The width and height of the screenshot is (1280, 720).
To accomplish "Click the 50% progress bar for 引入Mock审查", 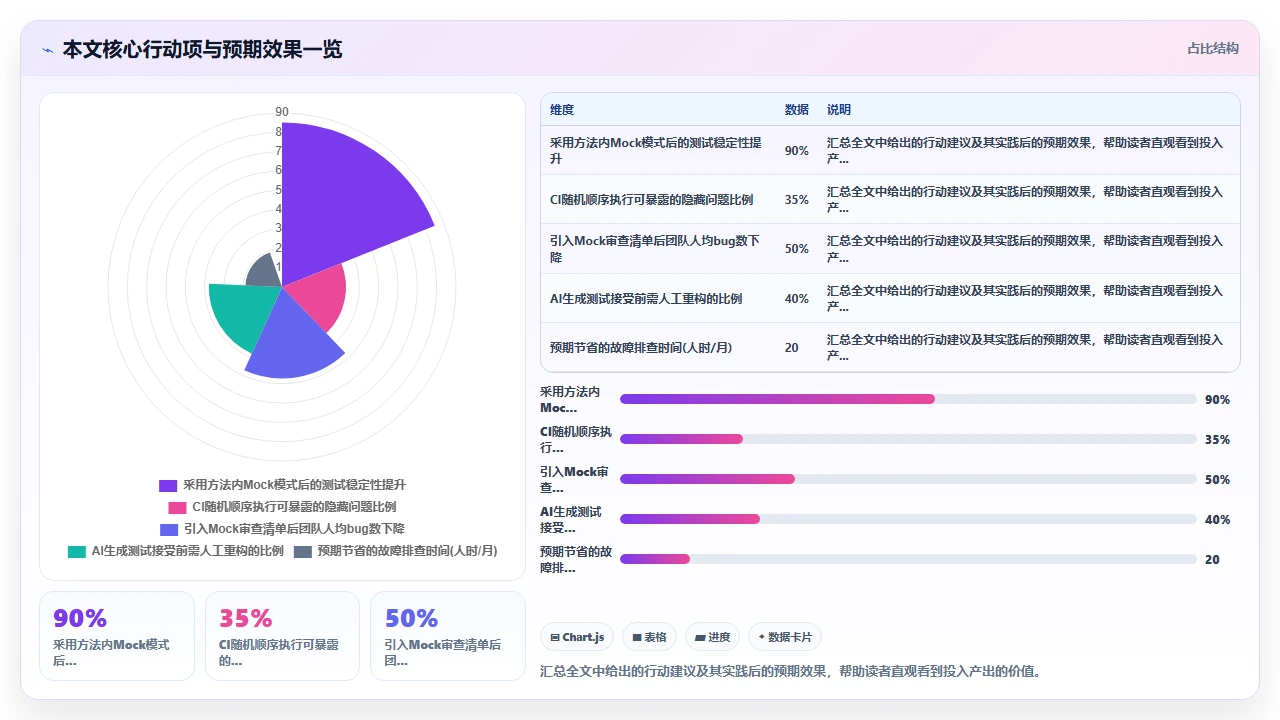I will pos(908,479).
